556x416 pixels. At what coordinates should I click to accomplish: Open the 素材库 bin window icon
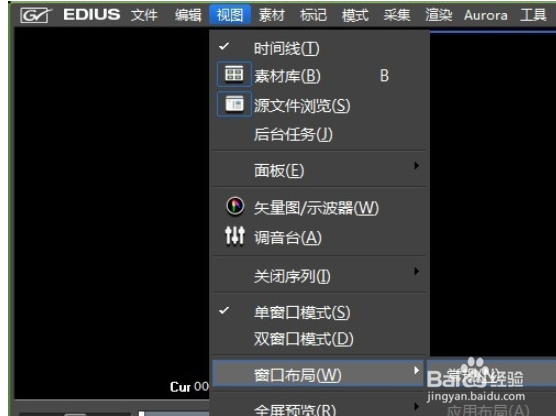point(234,74)
